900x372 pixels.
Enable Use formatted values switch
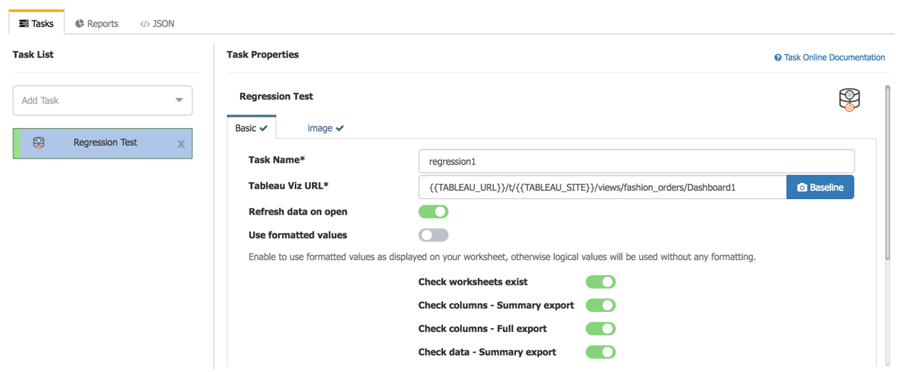click(433, 235)
